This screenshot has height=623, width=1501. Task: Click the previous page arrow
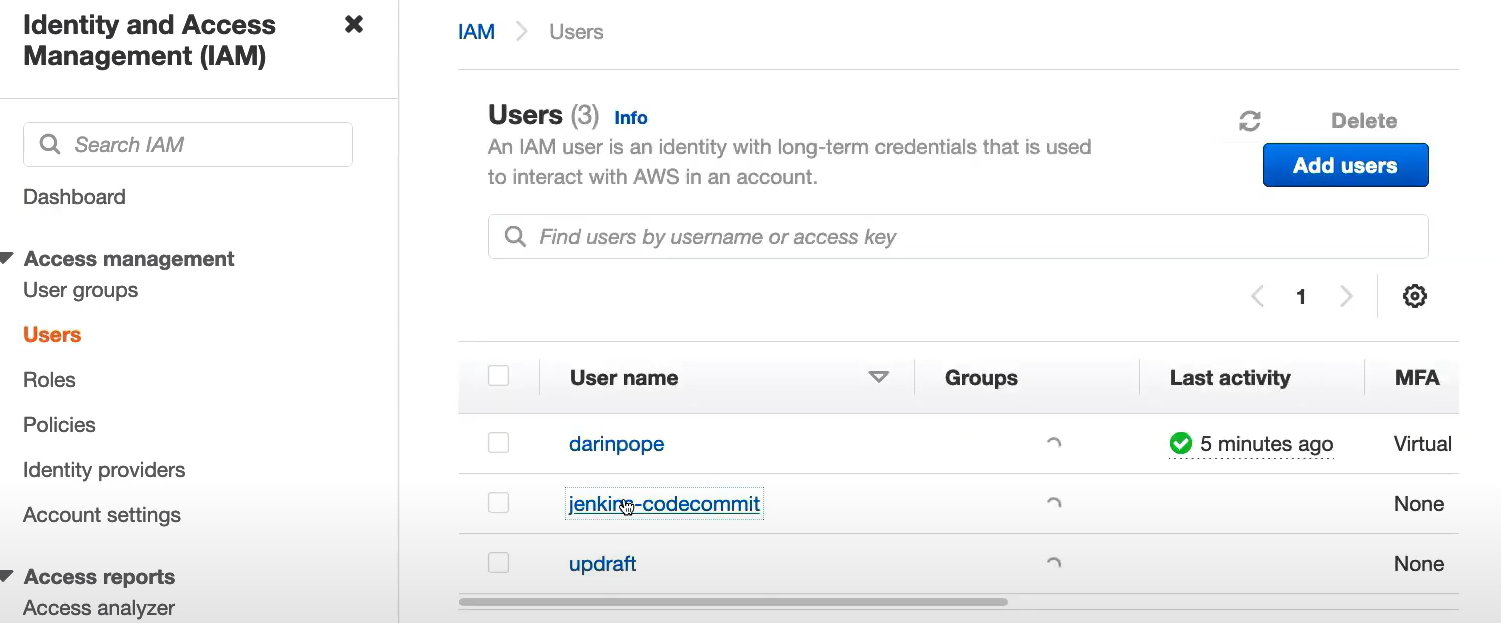point(1258,297)
